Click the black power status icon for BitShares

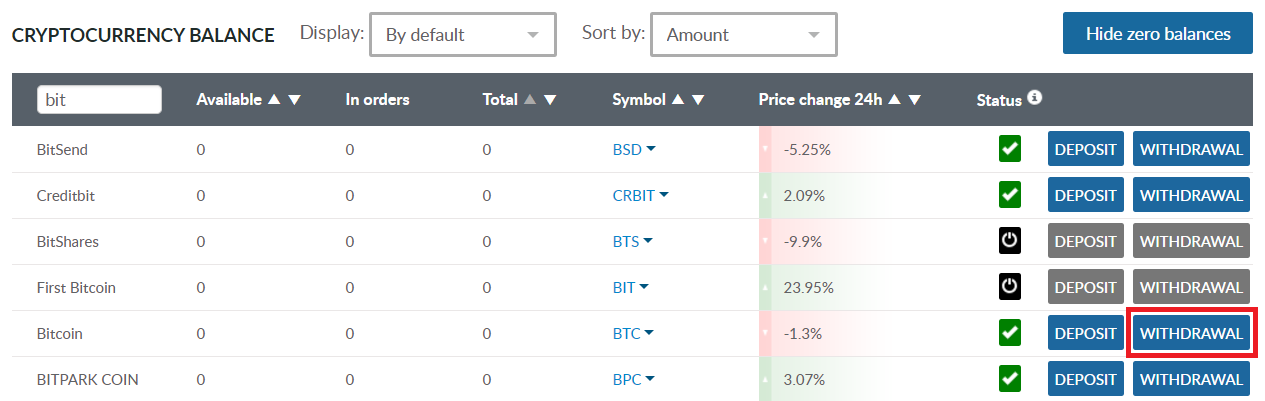pos(1010,242)
